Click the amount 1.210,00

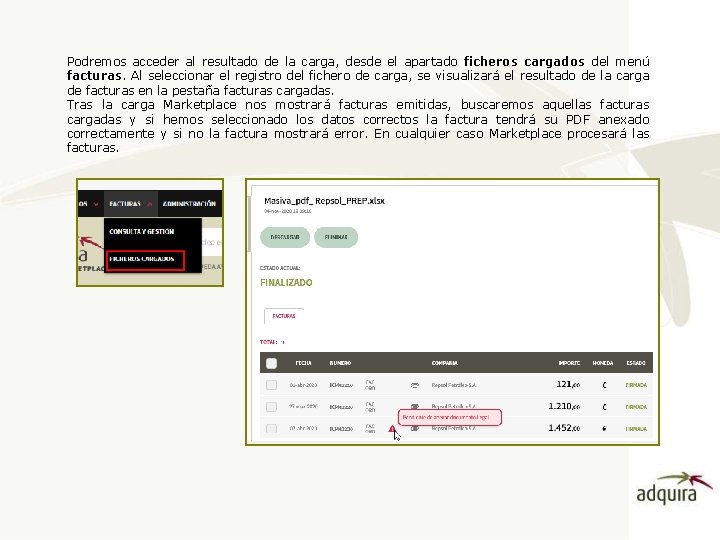(564, 406)
